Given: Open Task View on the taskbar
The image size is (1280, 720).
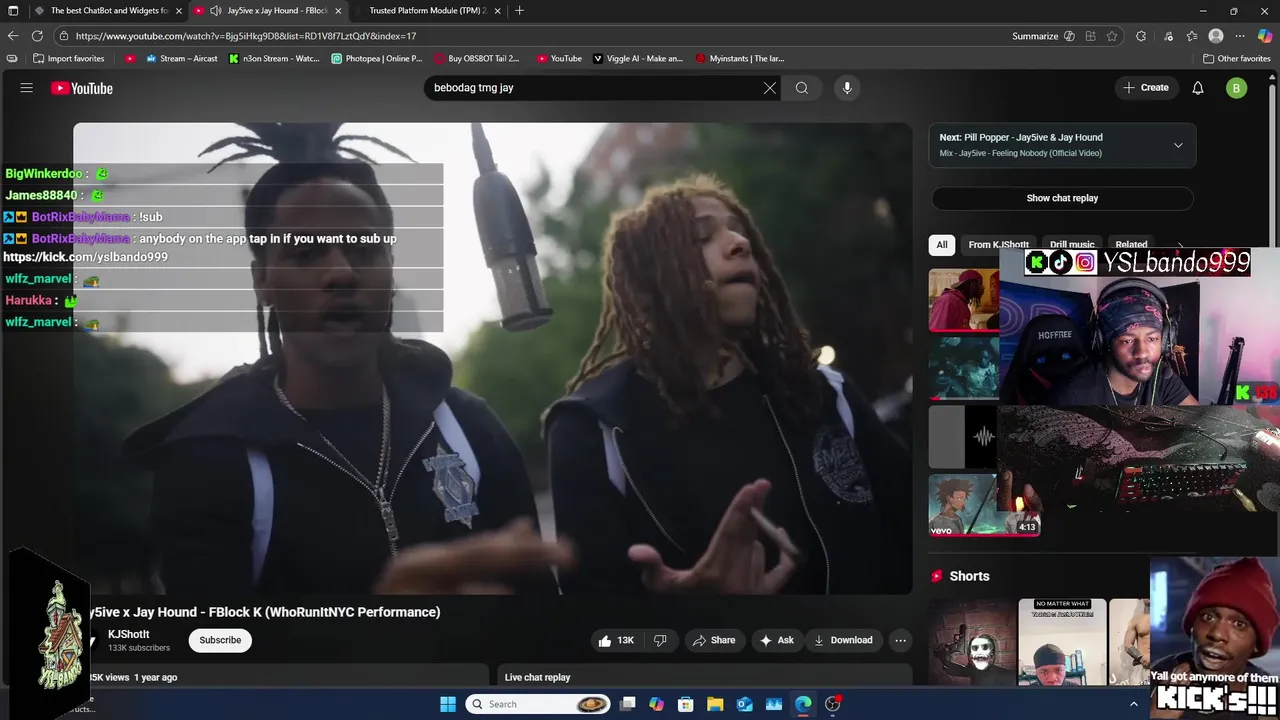Looking at the screenshot, I should (628, 704).
